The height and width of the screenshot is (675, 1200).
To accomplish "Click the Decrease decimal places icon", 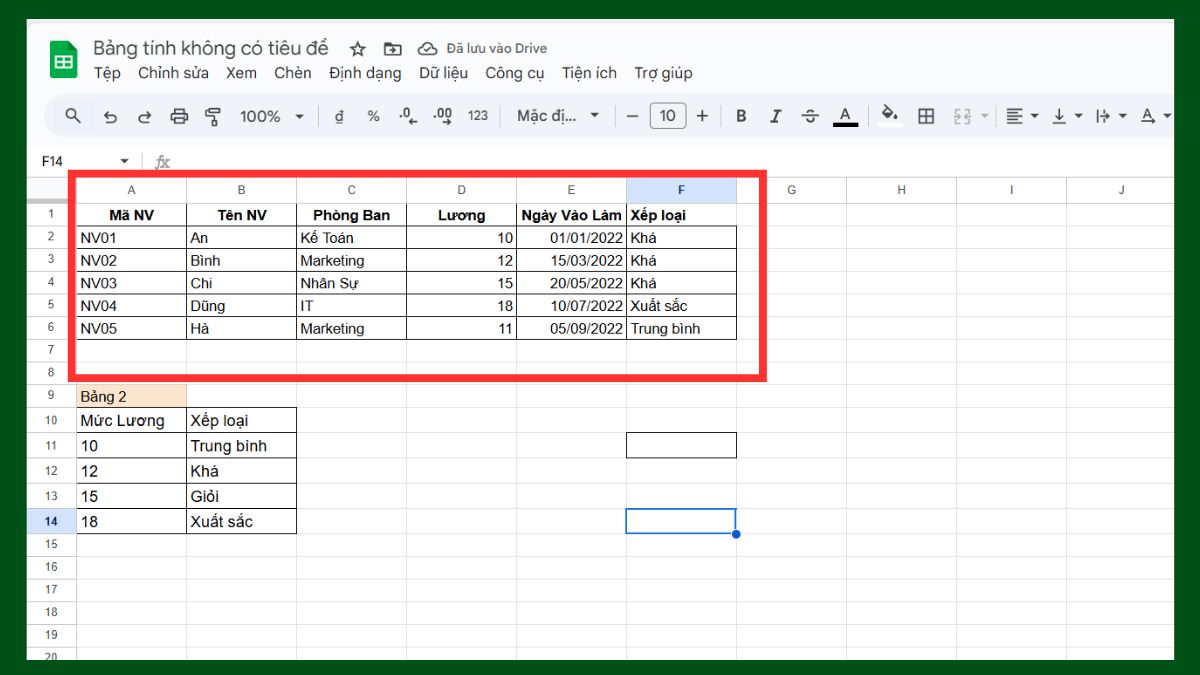I will pyautogui.click(x=407, y=115).
